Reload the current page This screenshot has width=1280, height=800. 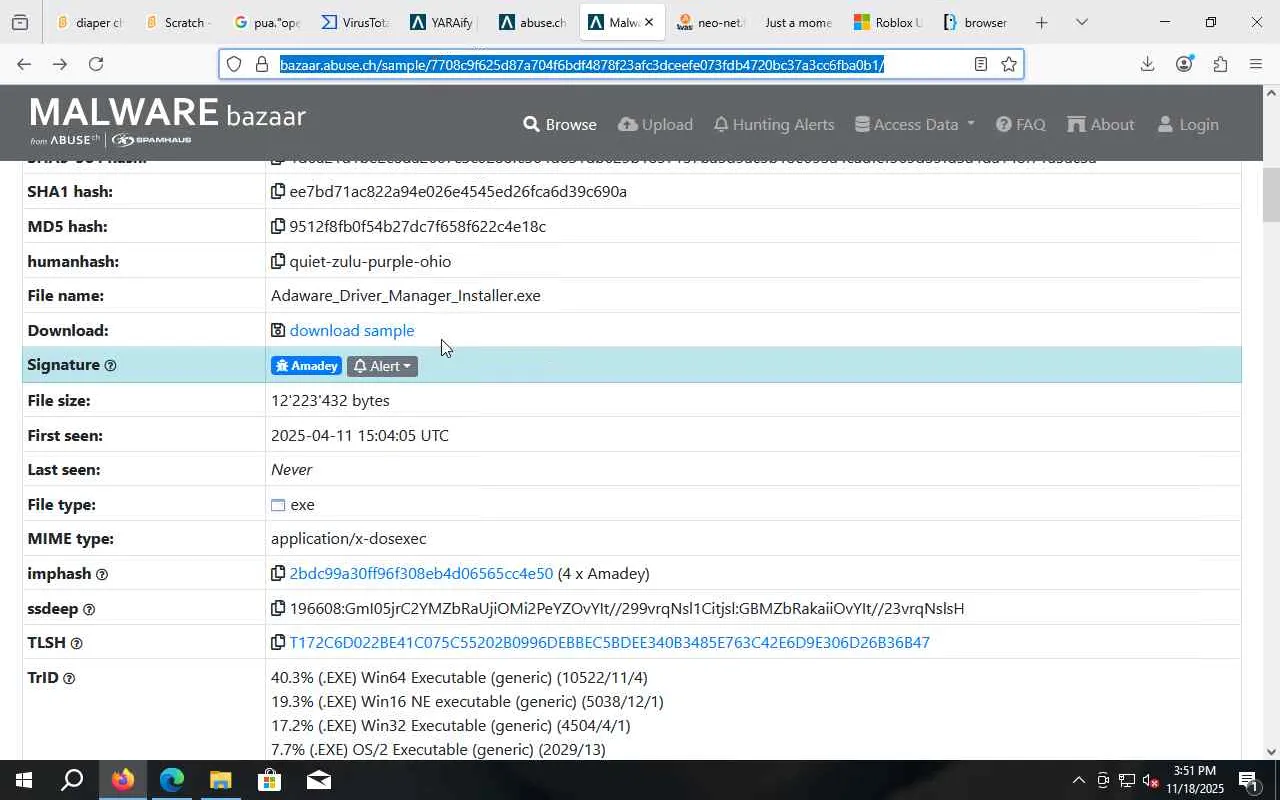click(x=96, y=64)
